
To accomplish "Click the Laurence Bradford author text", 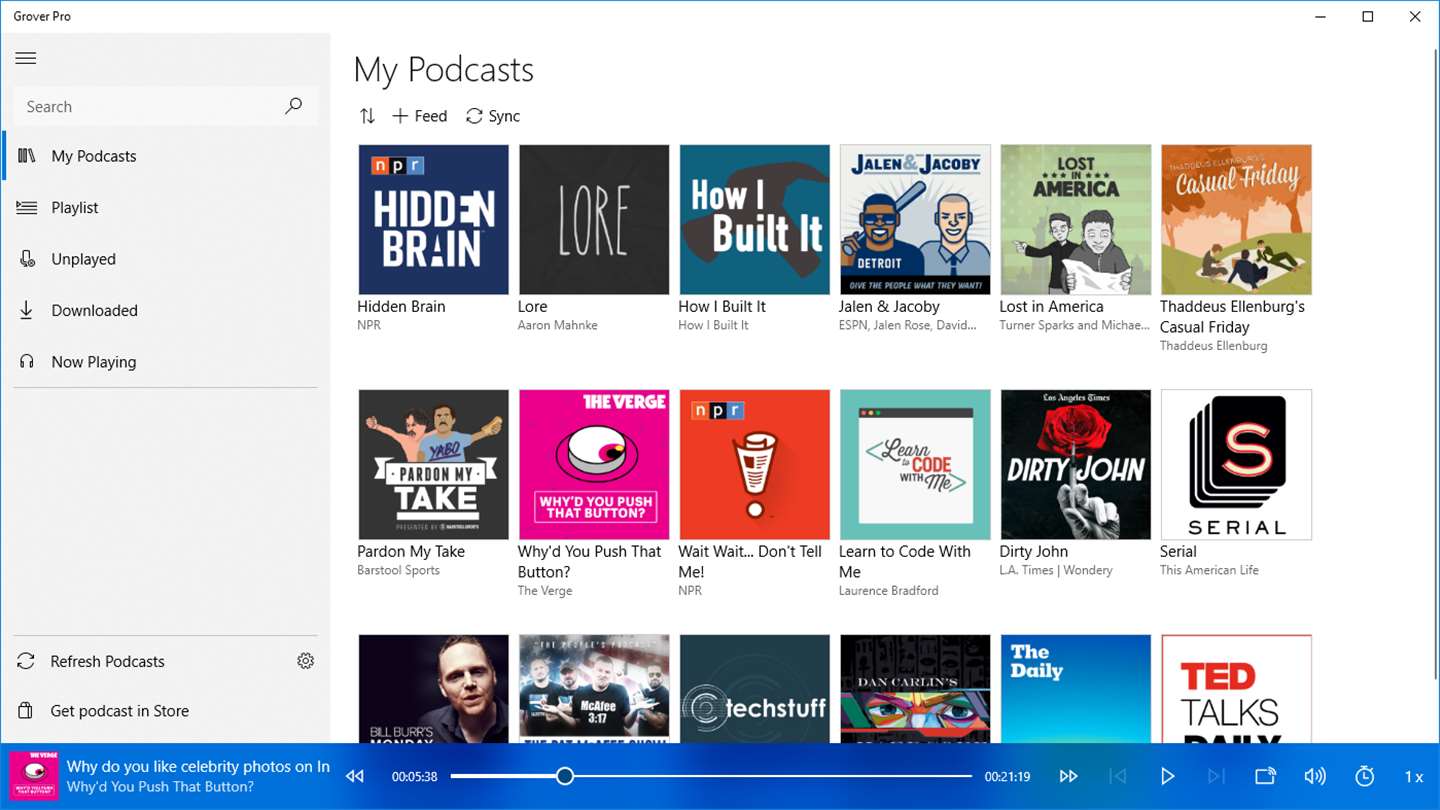I will coord(889,590).
